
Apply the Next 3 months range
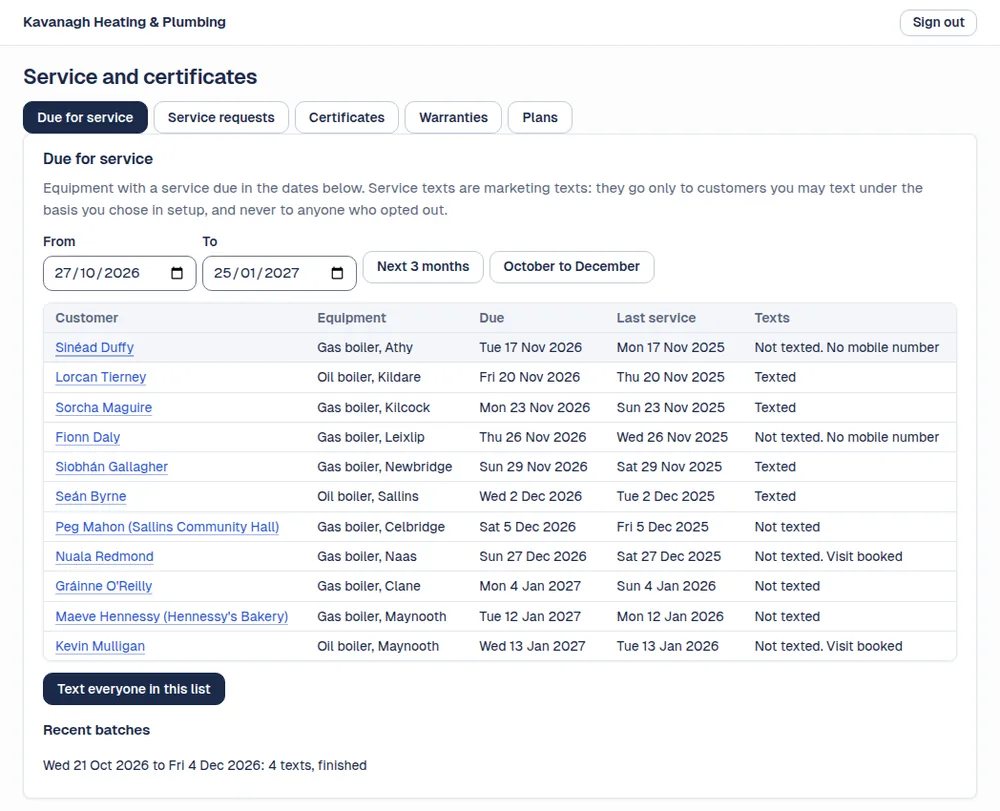(x=423, y=267)
